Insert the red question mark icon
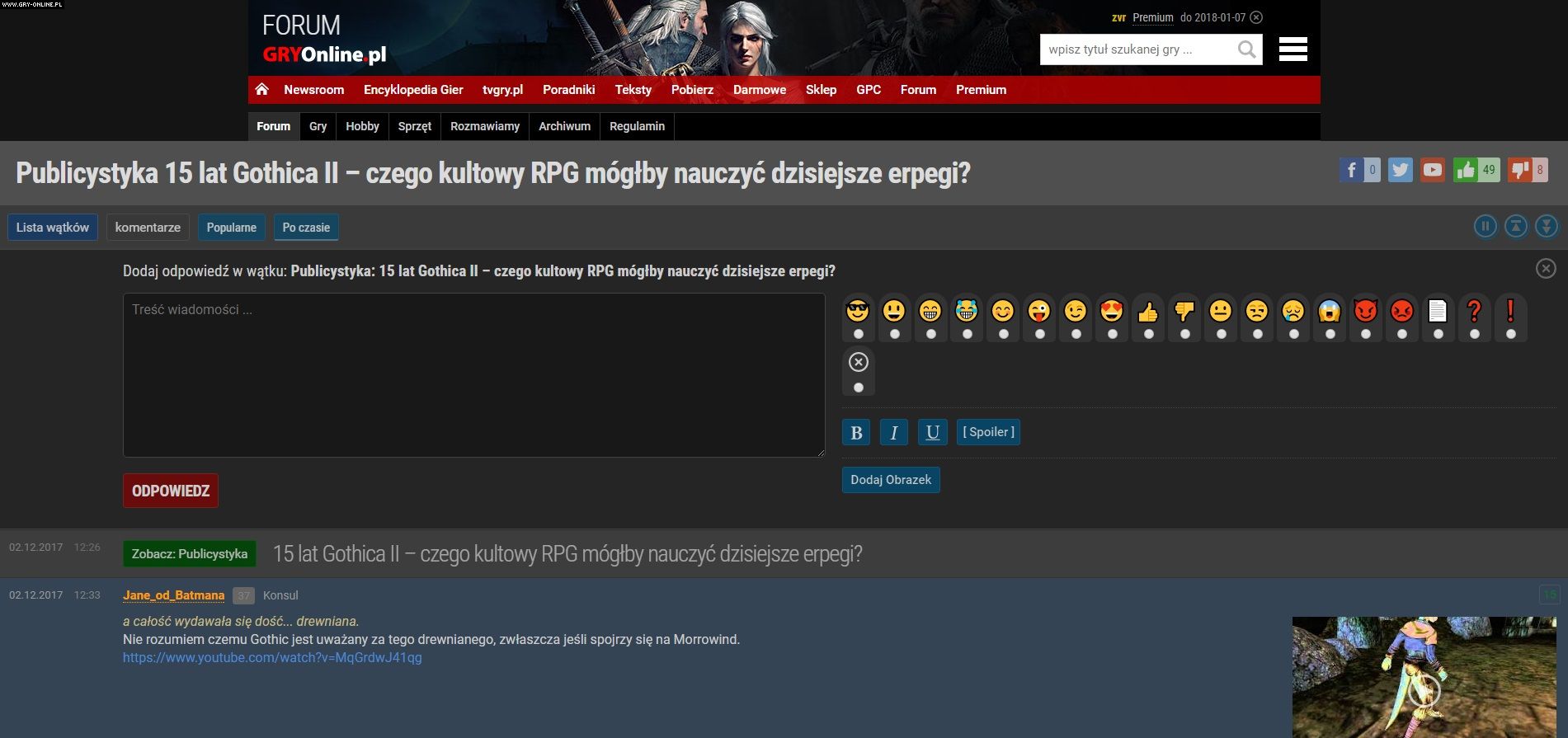 pos(1474,311)
